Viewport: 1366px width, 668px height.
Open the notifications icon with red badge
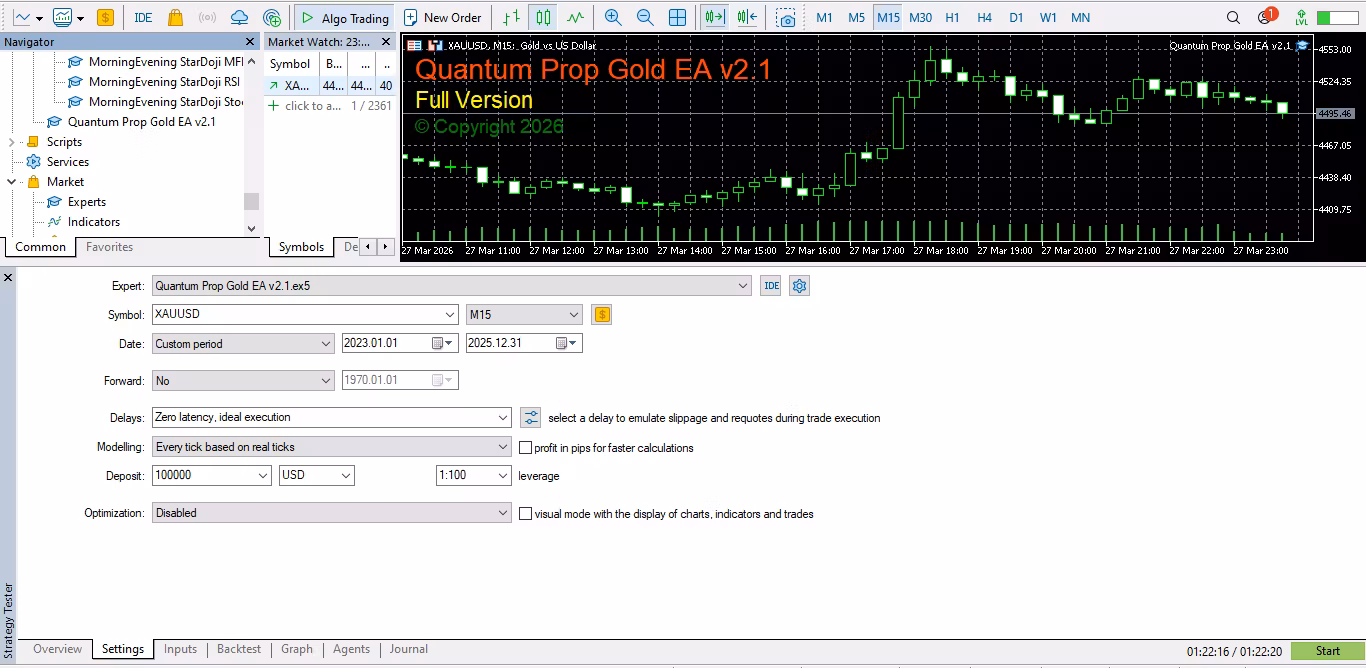click(x=1266, y=17)
